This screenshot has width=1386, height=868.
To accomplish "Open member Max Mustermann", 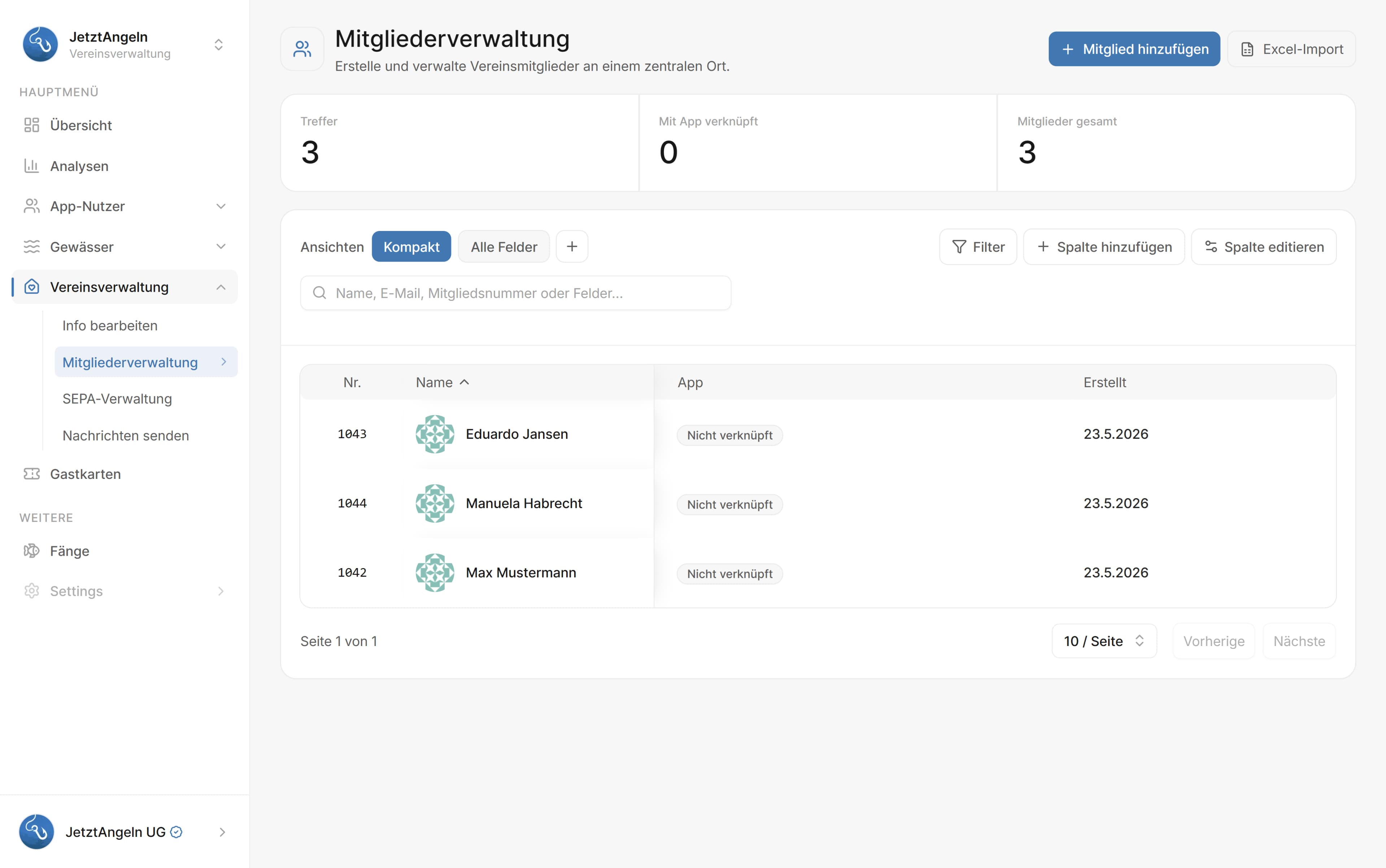I will click(x=521, y=573).
